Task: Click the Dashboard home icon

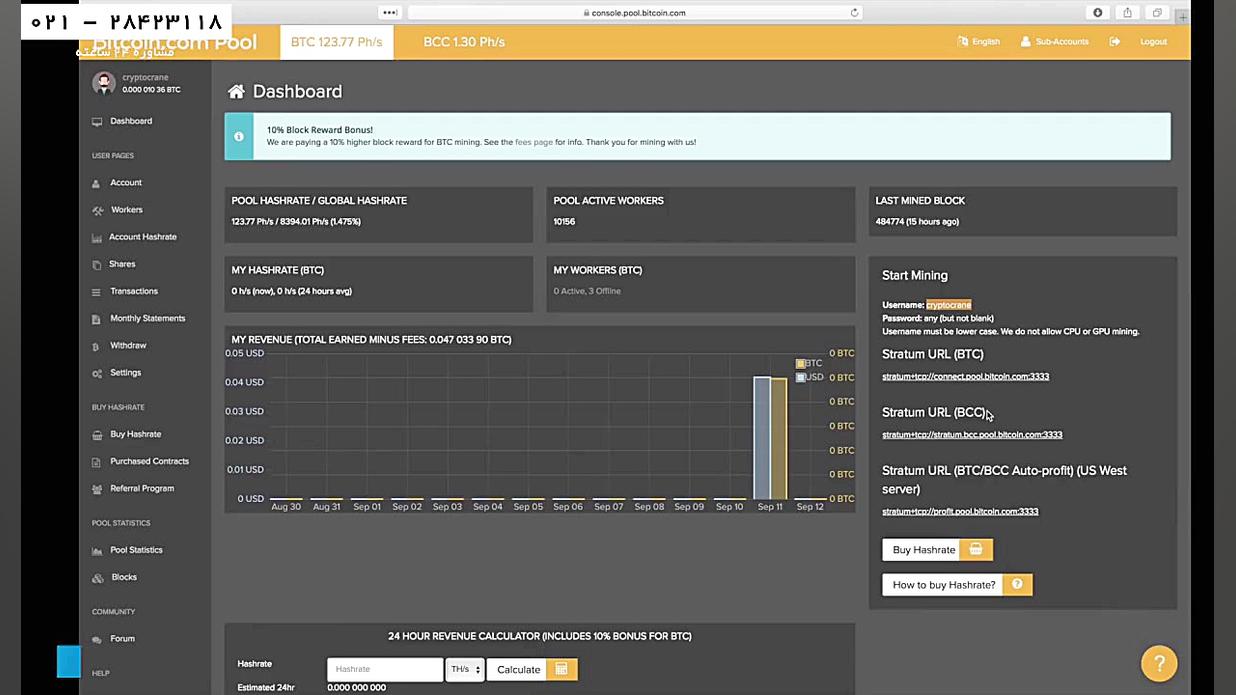Action: [x=236, y=91]
